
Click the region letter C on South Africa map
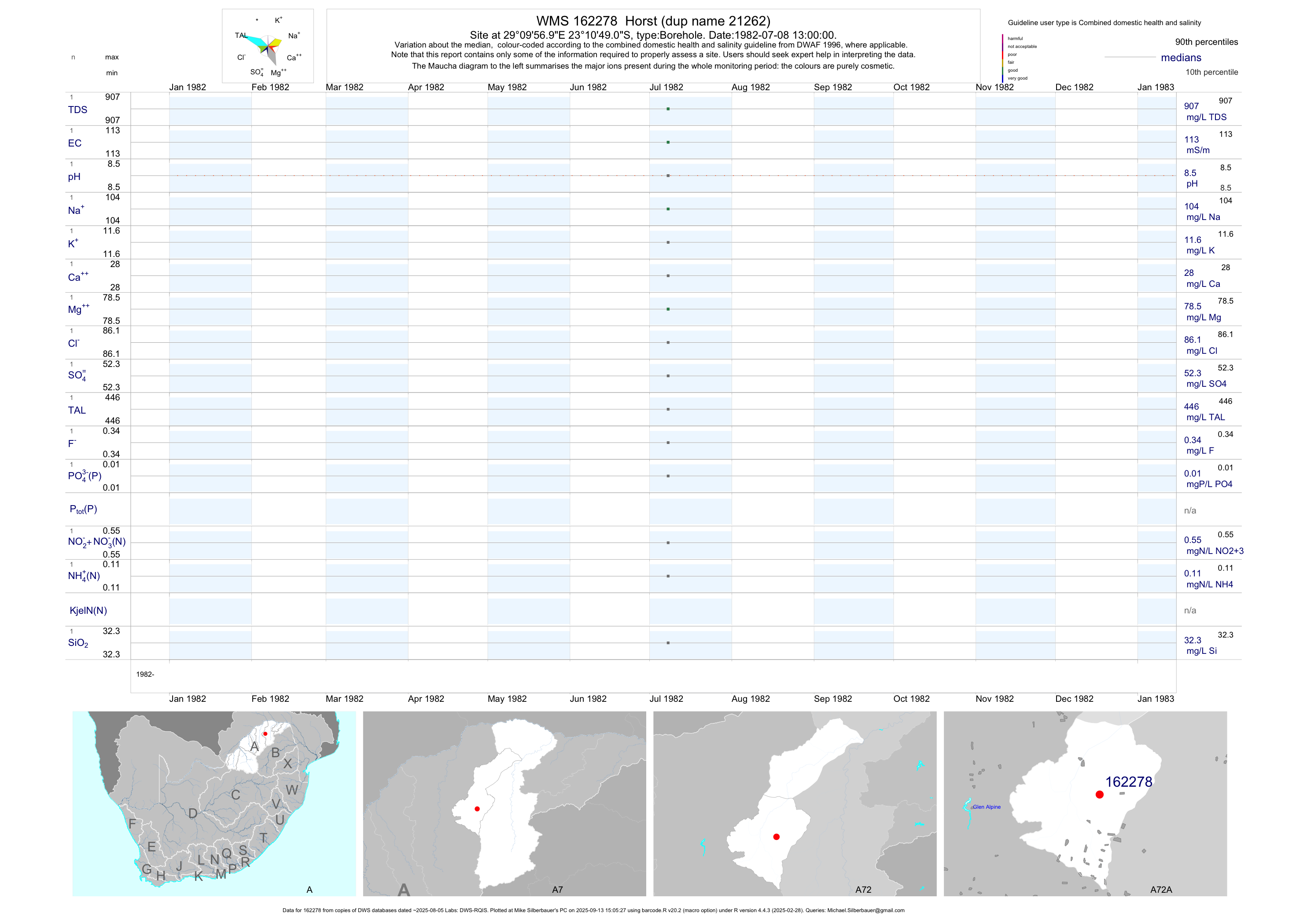[235, 795]
